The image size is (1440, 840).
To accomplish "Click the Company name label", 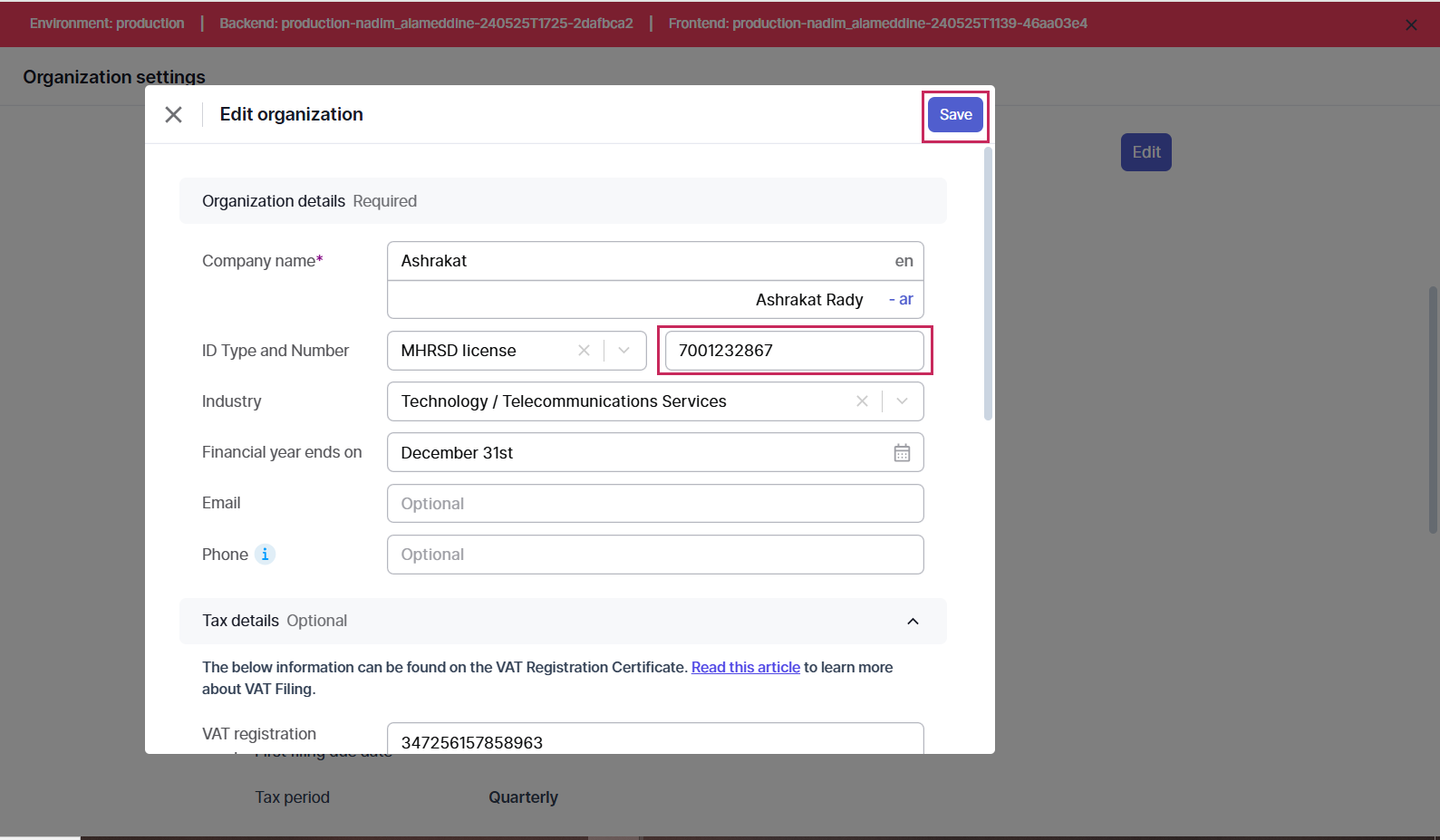I will click(262, 261).
